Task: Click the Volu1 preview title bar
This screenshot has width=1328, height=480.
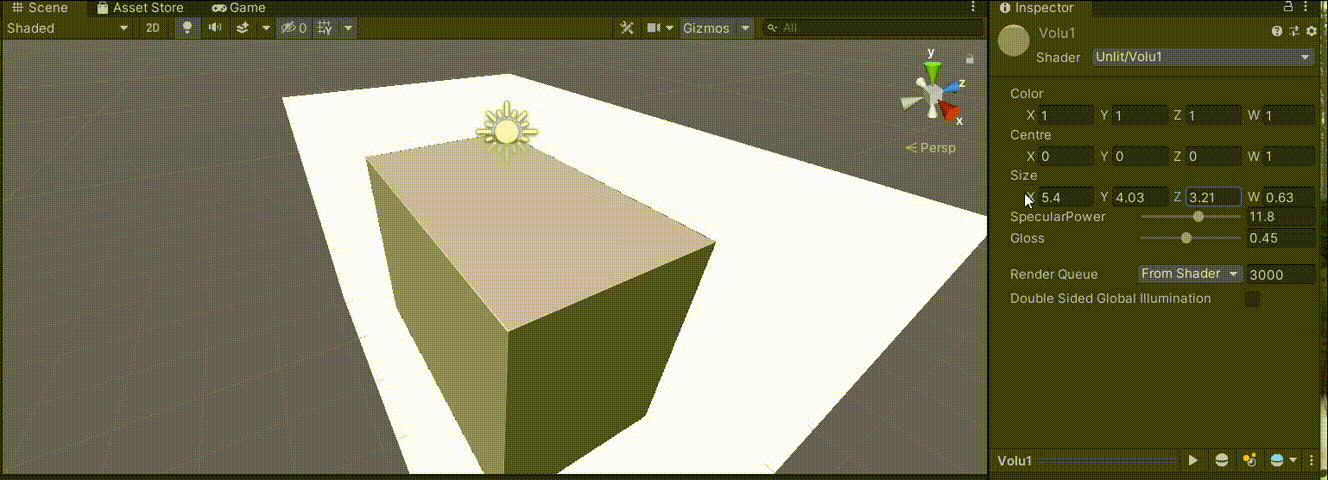Action: [x=1088, y=460]
